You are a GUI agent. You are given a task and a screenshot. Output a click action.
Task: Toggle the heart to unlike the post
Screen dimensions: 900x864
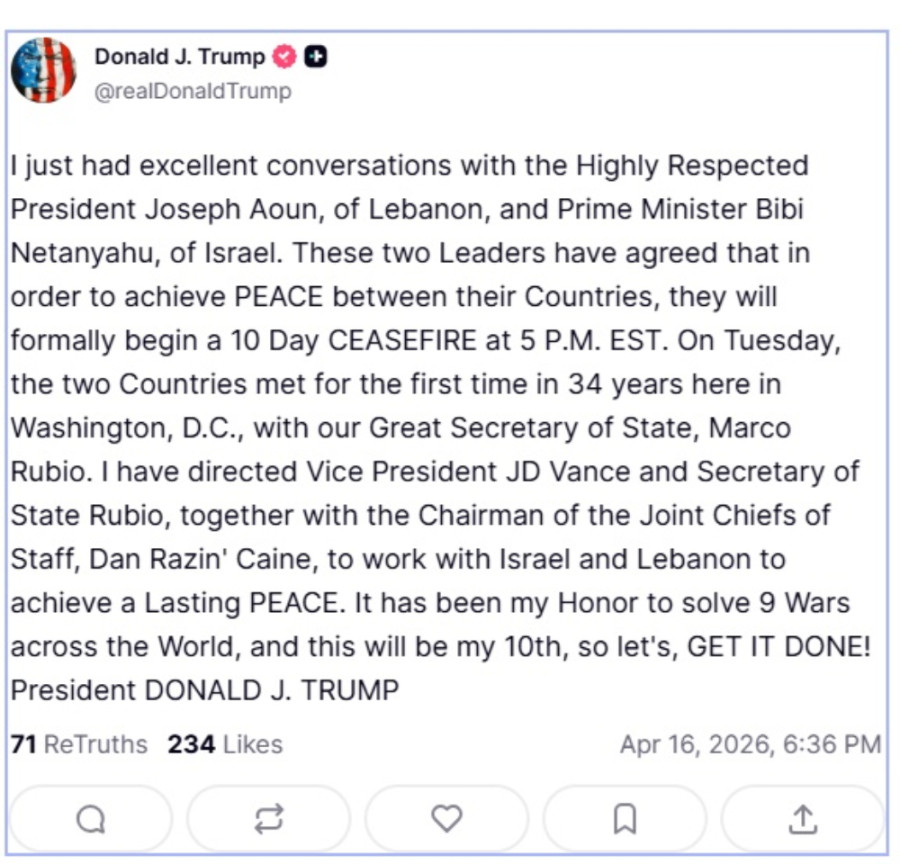[448, 817]
